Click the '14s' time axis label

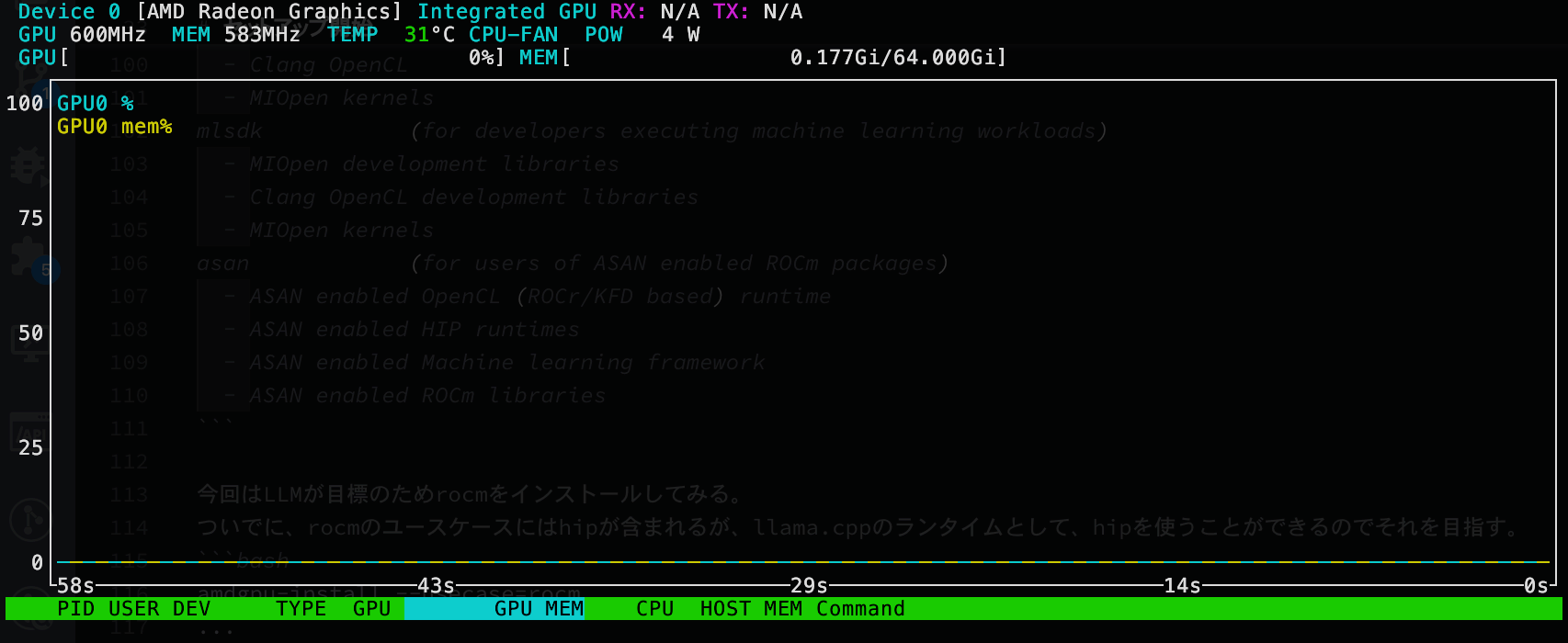click(1183, 586)
